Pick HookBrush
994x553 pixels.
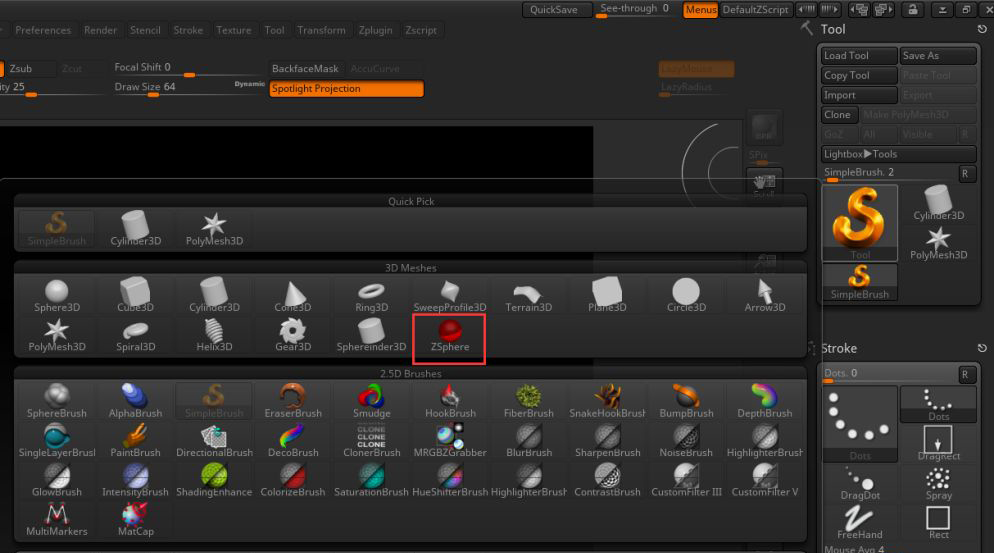tap(450, 402)
